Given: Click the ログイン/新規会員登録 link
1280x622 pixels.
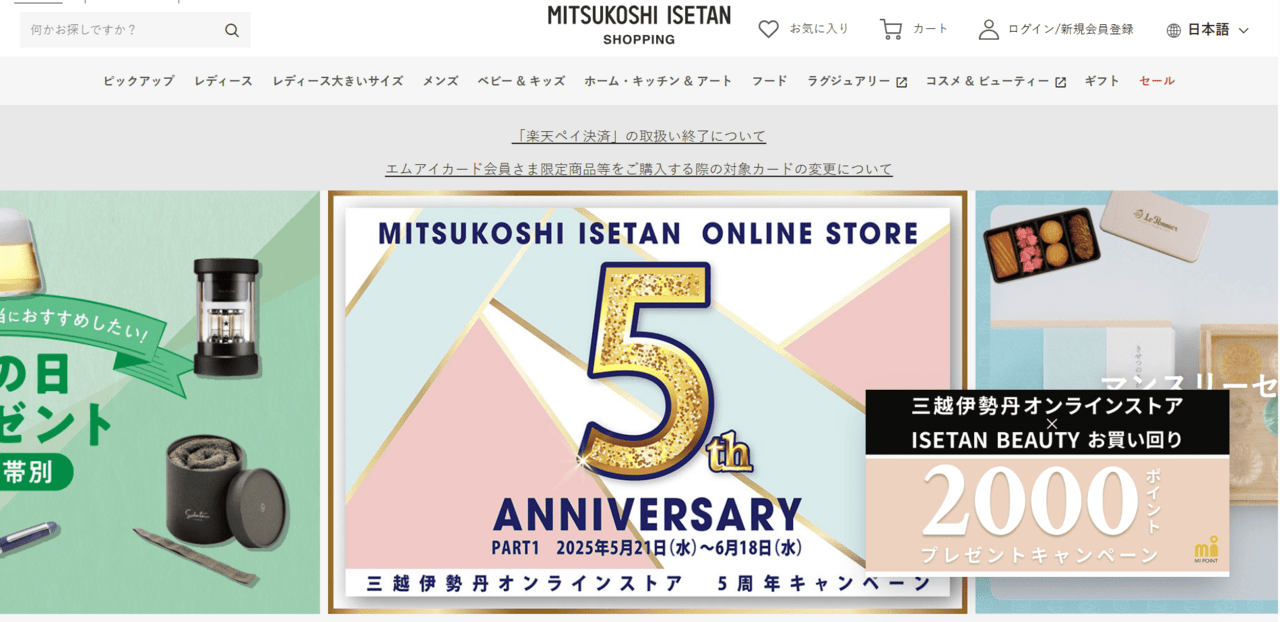Looking at the screenshot, I should click(x=1070, y=29).
